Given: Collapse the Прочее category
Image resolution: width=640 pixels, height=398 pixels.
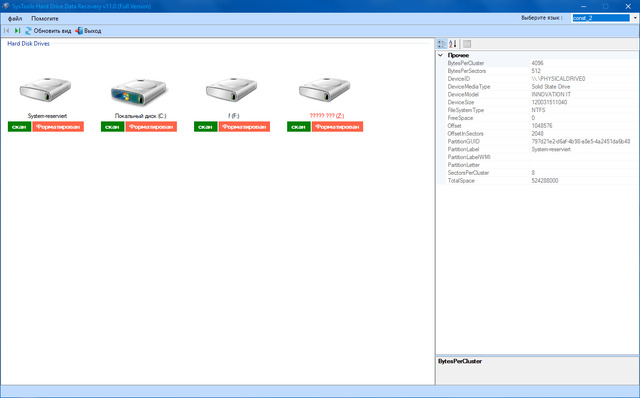Looking at the screenshot, I should [440, 55].
